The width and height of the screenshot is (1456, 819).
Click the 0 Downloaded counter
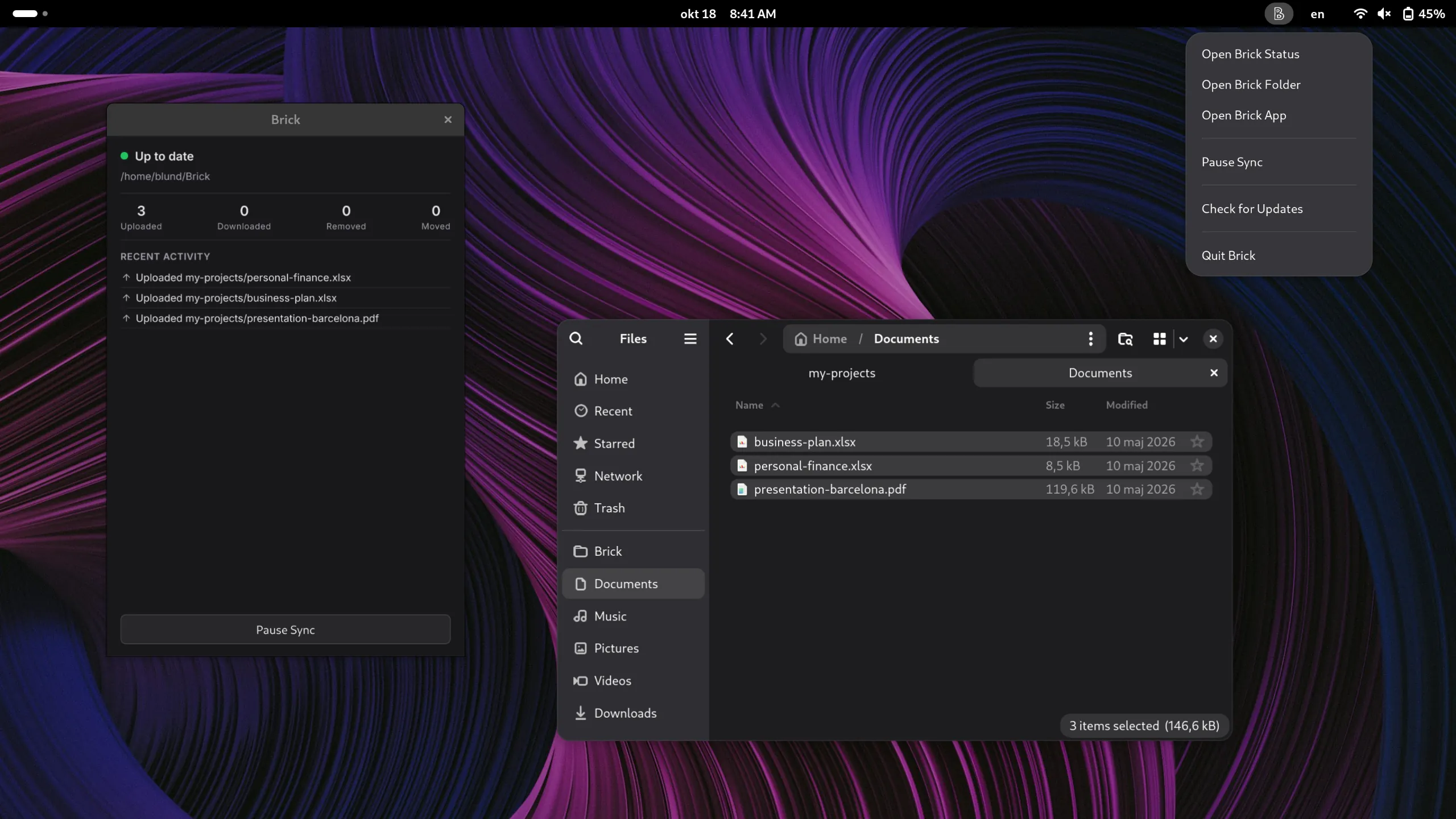click(244, 217)
